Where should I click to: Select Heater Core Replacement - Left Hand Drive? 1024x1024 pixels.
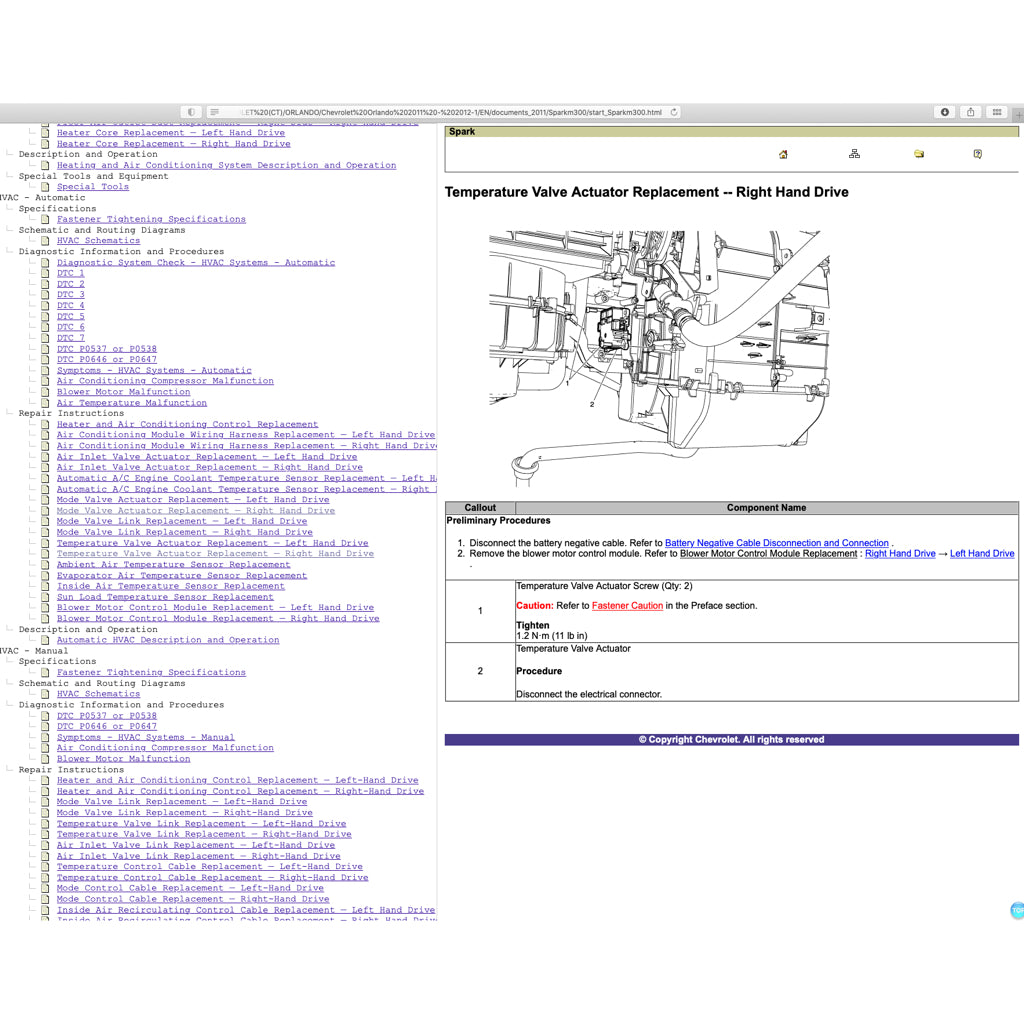(170, 132)
